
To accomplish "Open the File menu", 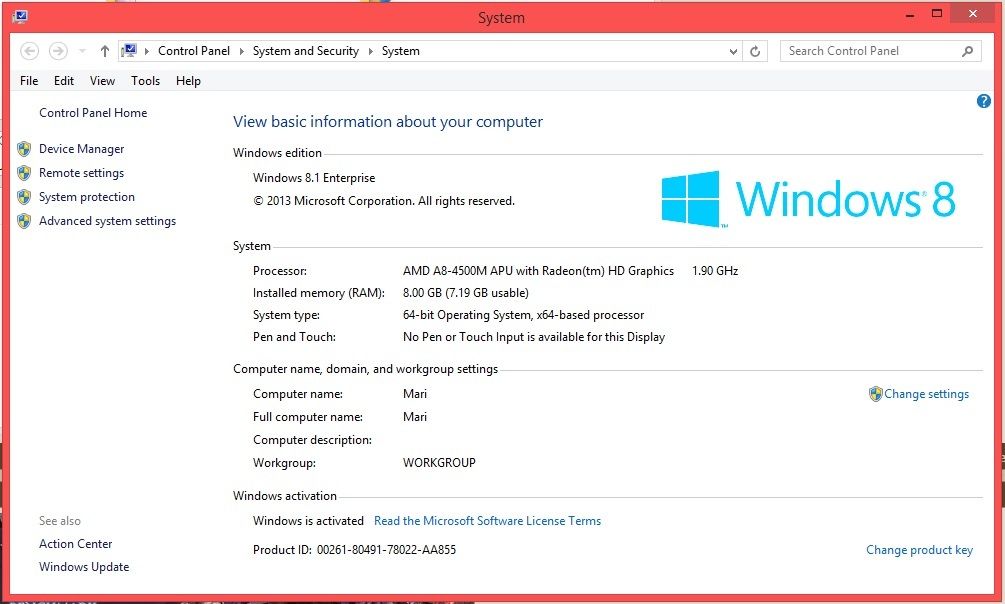I will [29, 81].
